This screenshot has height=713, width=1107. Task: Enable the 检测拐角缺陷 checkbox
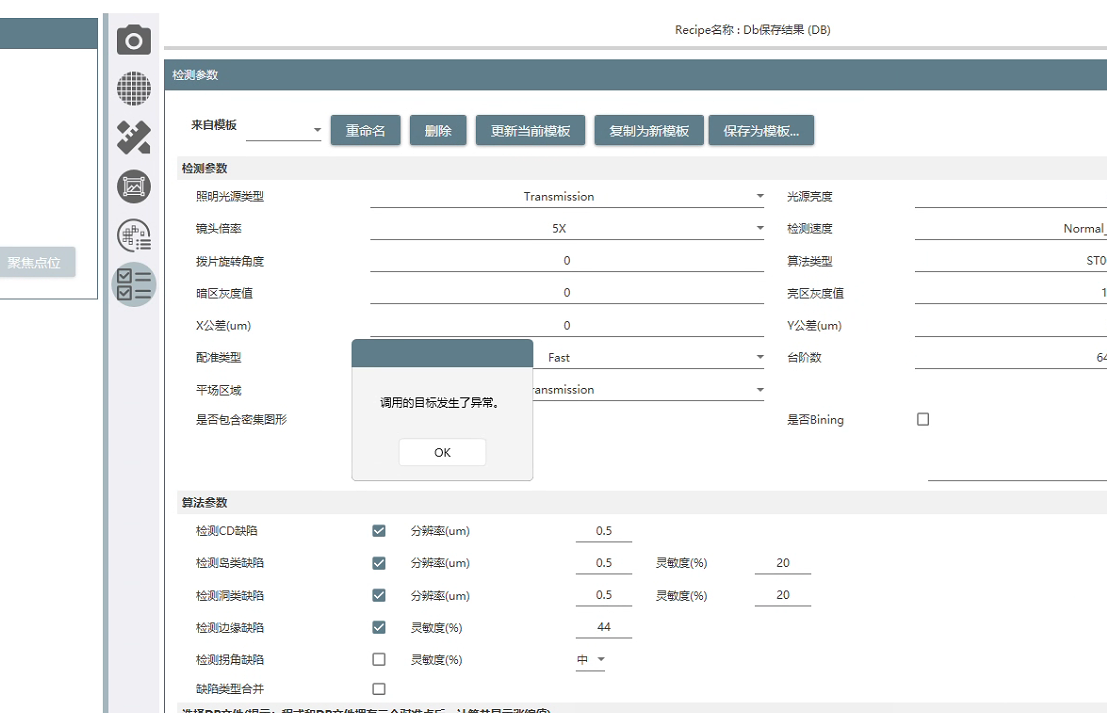pyautogui.click(x=379, y=659)
